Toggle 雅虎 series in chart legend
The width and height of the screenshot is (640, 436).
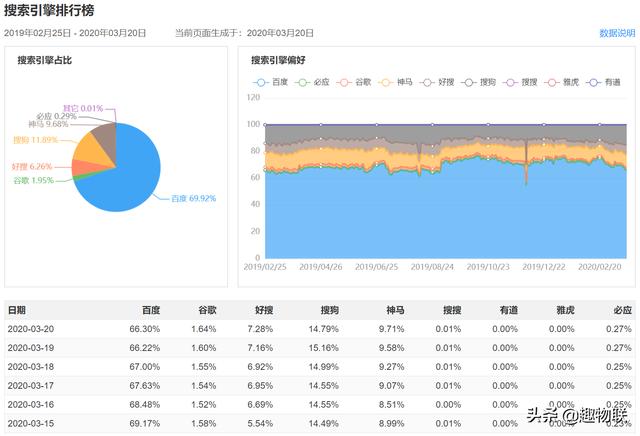[562, 82]
